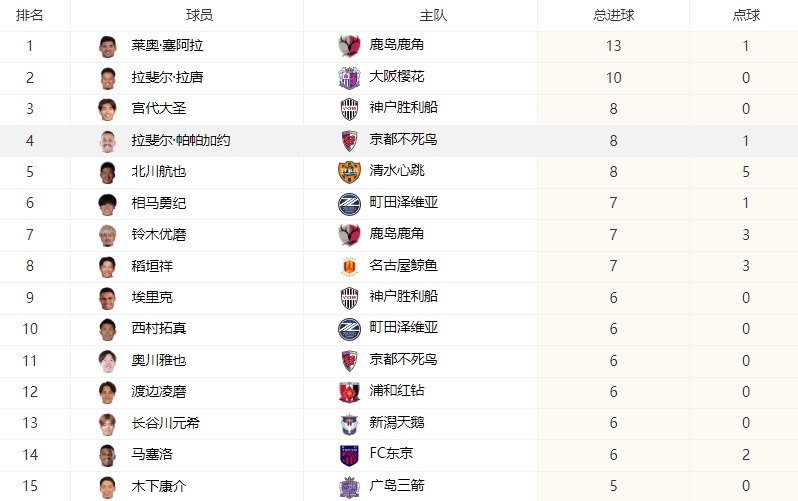798x501 pixels.
Task: Open player link 拉斐尔·帕帕加约
Action: (180, 140)
